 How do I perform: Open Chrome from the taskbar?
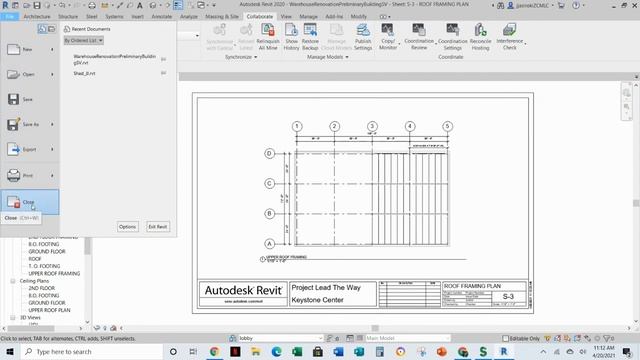point(214,352)
